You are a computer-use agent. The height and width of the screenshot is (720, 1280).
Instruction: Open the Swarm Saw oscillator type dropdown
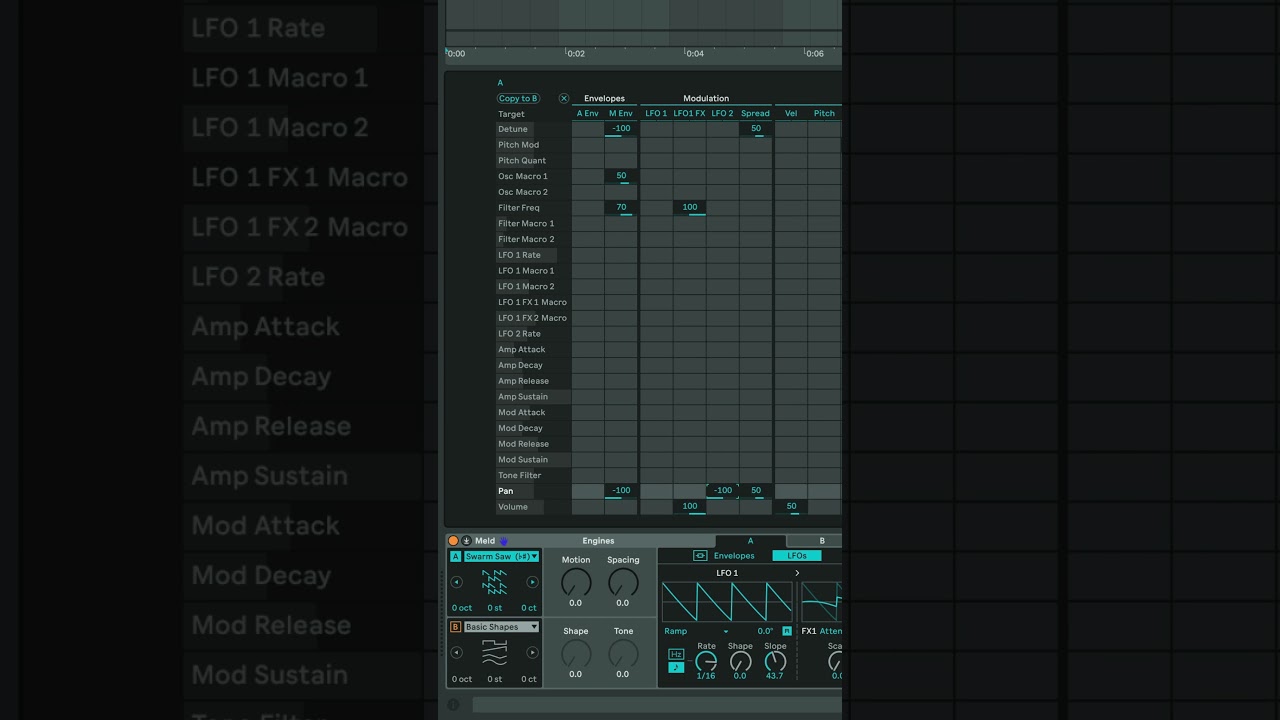501,557
